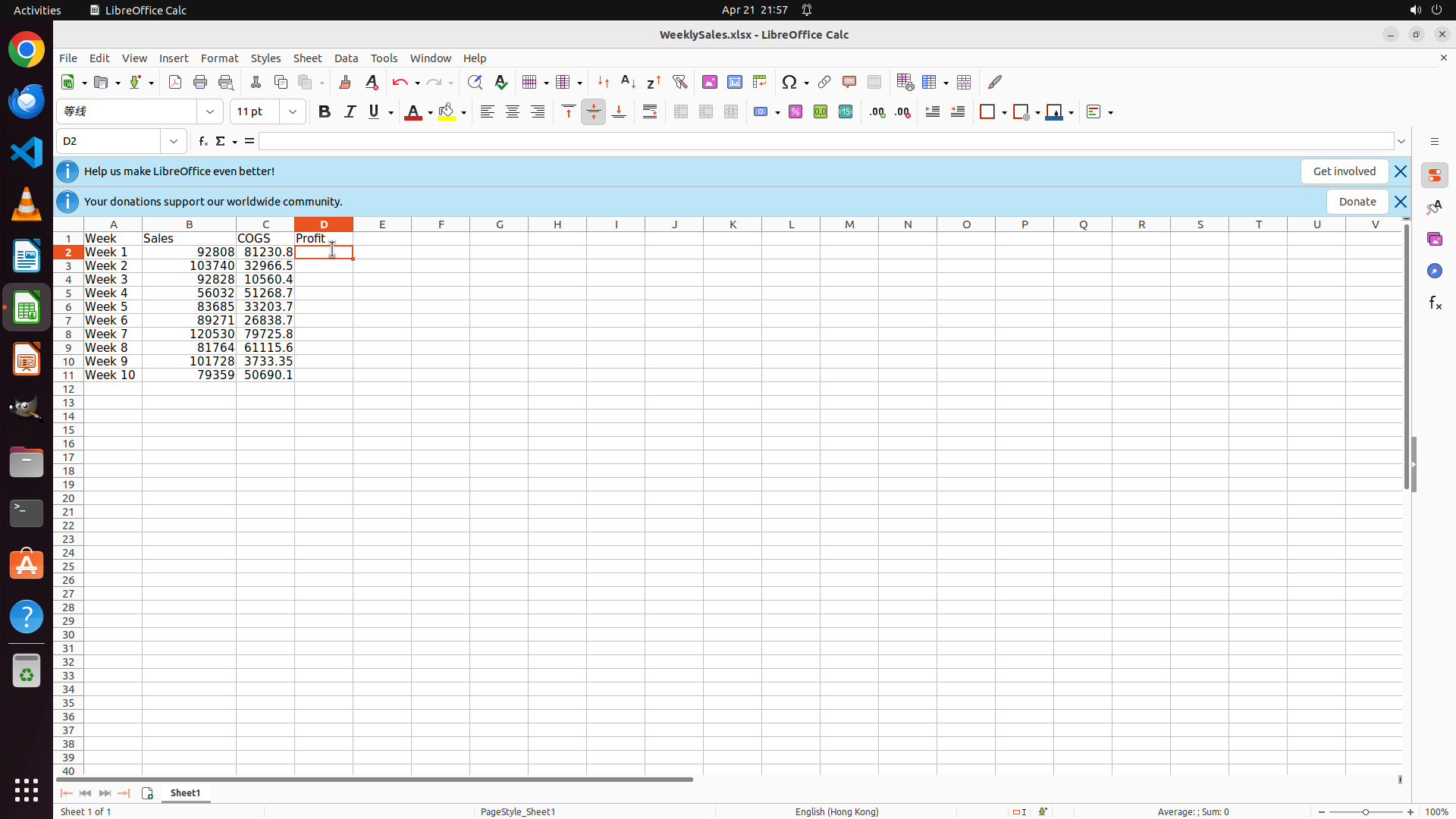The width and height of the screenshot is (1456, 819).
Task: Open the Navigator sidebar panel
Action: coord(1434,271)
